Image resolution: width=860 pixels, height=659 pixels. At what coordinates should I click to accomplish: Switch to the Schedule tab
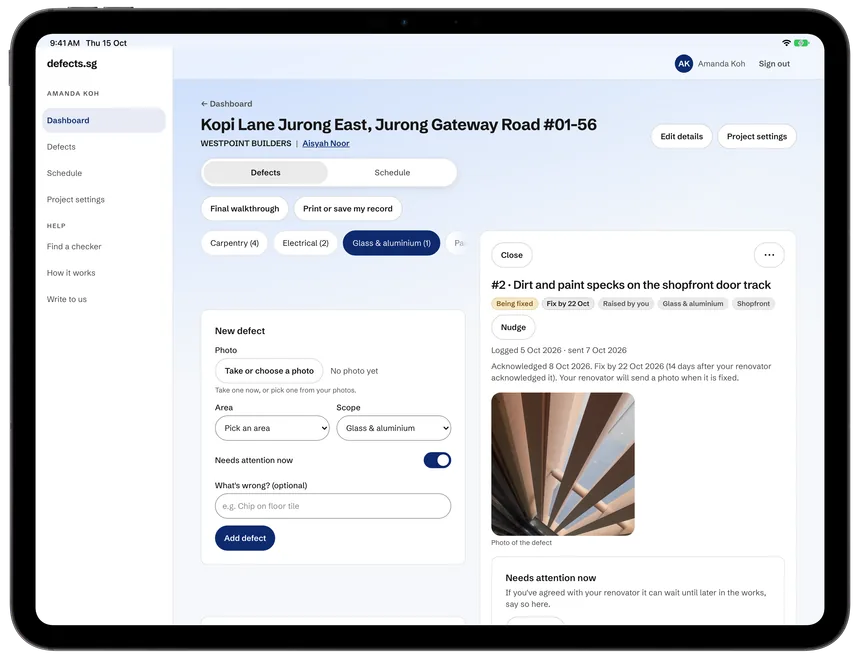392,173
